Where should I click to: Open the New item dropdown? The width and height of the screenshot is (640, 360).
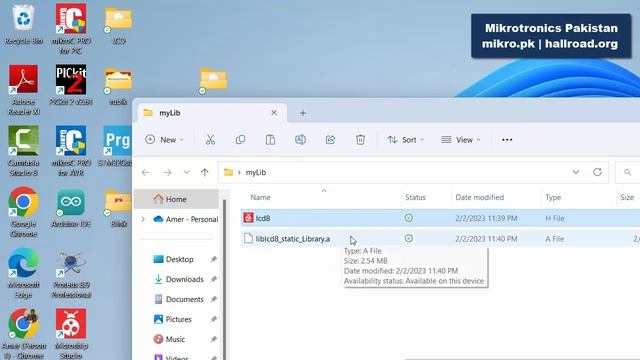(164, 140)
